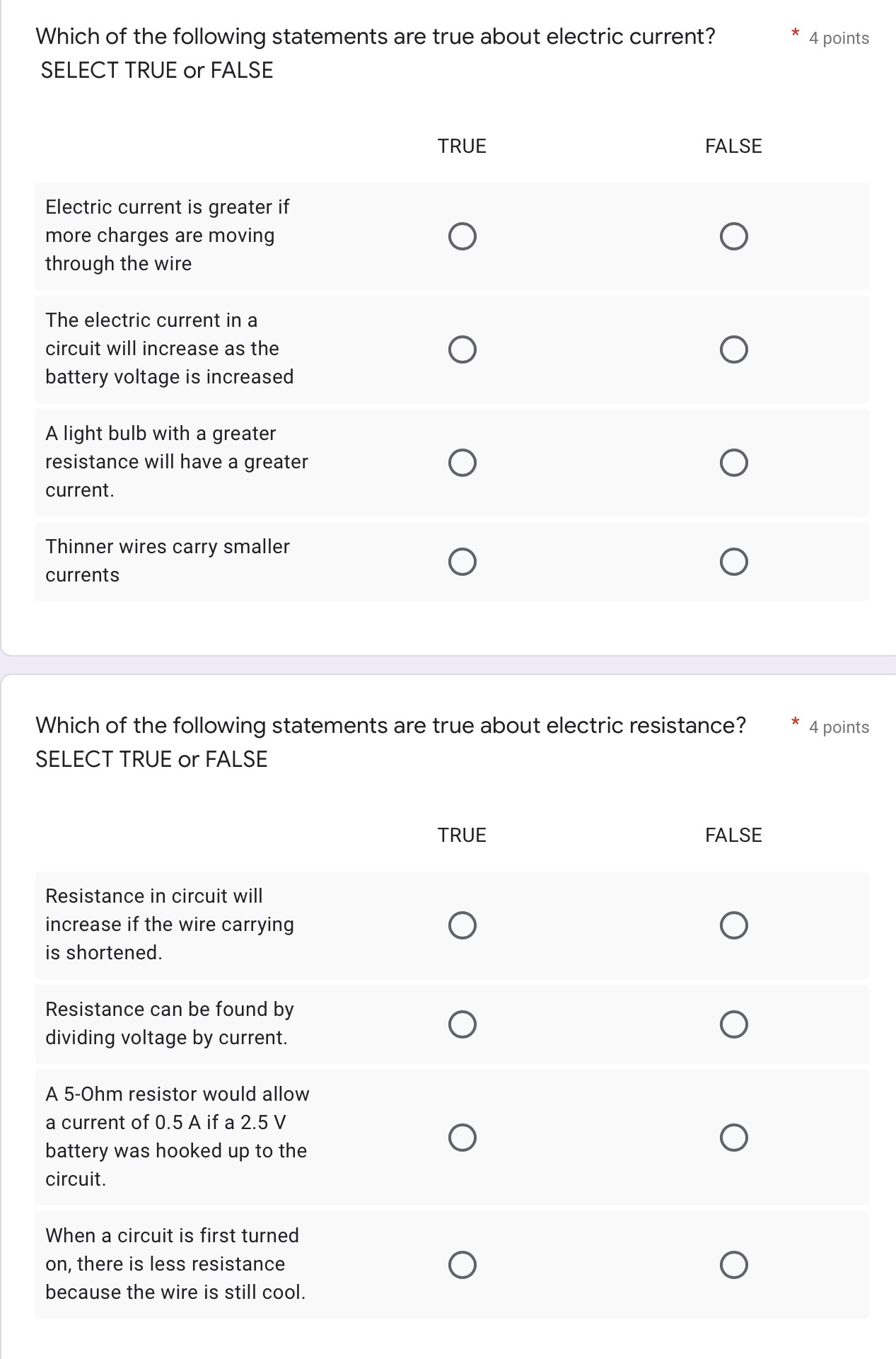Choose FALSE for greater resistance gives greater current
This screenshot has height=1359, width=896.
click(x=734, y=462)
